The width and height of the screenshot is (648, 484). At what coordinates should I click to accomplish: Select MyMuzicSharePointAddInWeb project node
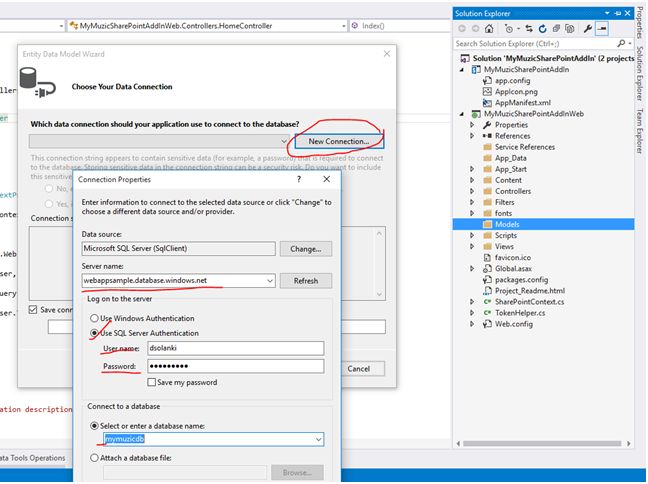click(534, 114)
